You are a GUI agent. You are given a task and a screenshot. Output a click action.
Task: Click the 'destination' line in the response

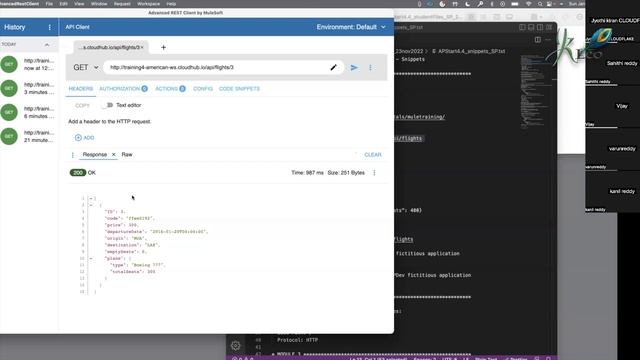click(132, 245)
